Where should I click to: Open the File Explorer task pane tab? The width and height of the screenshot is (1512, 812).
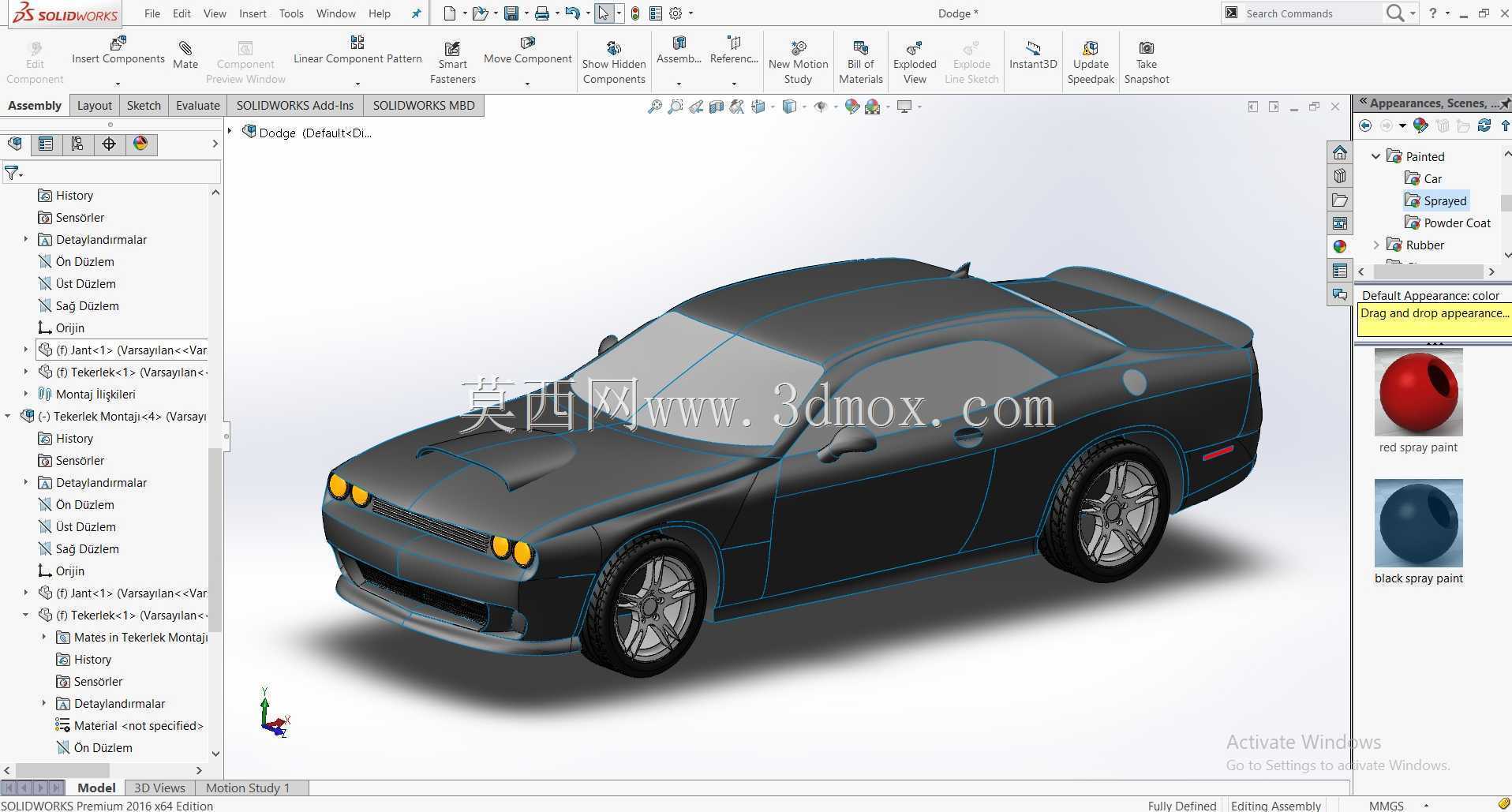(1340, 200)
